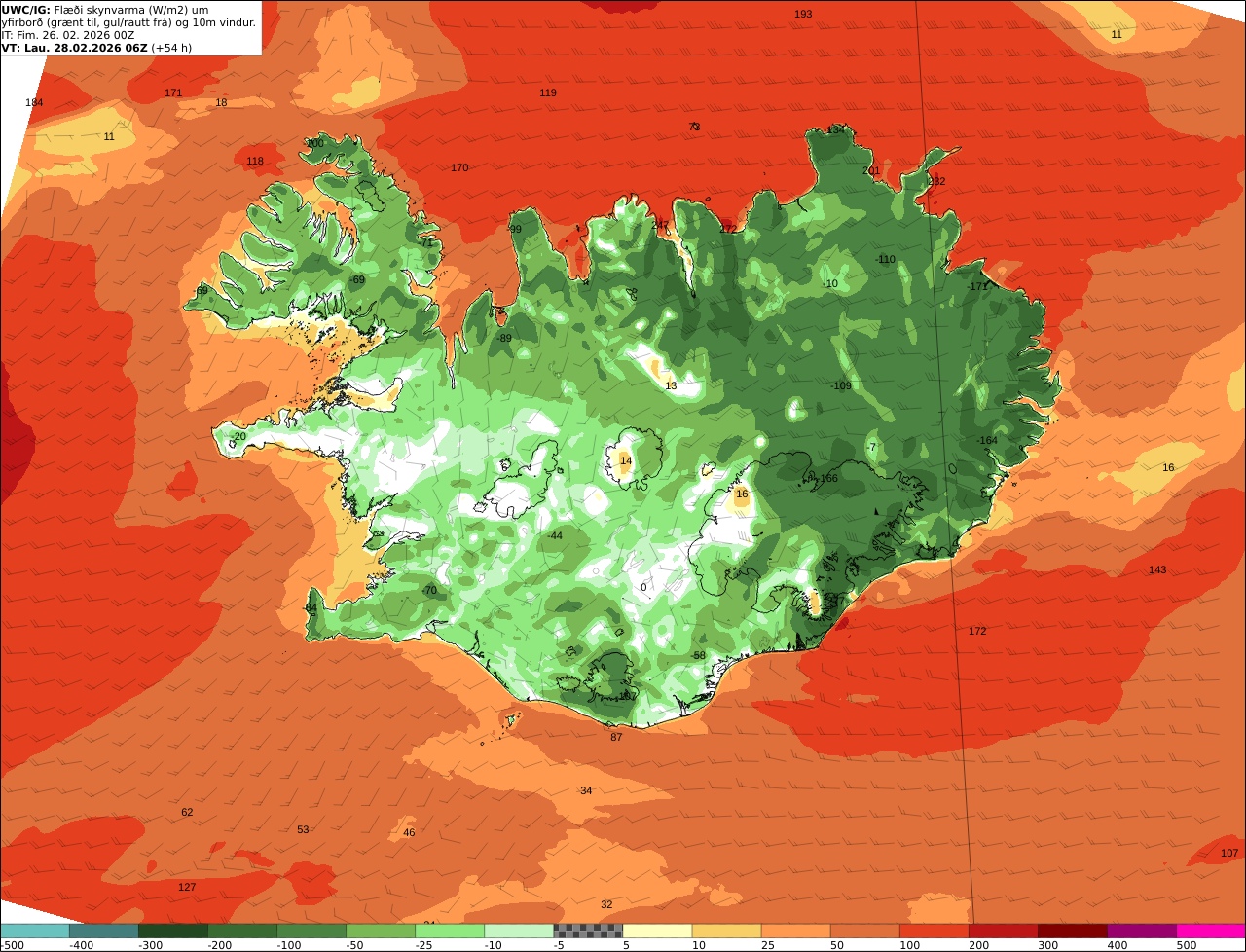Select the pale yellow swatch between 5 and 10
This screenshot has width=1246, height=952.
coord(657,931)
